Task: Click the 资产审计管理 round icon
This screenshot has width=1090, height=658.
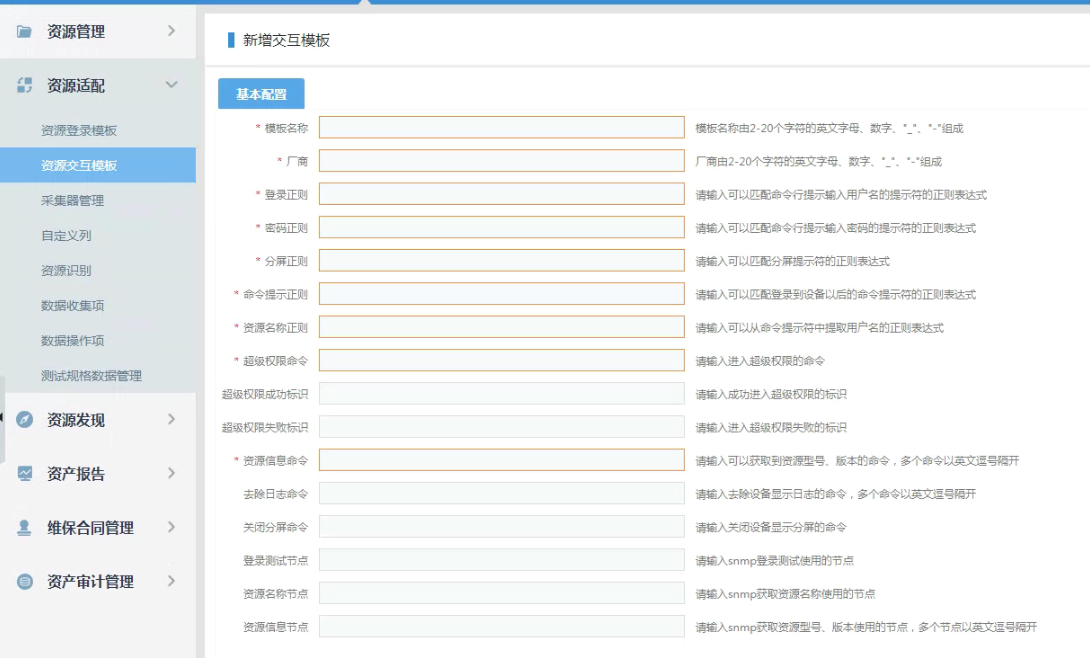Action: point(24,582)
